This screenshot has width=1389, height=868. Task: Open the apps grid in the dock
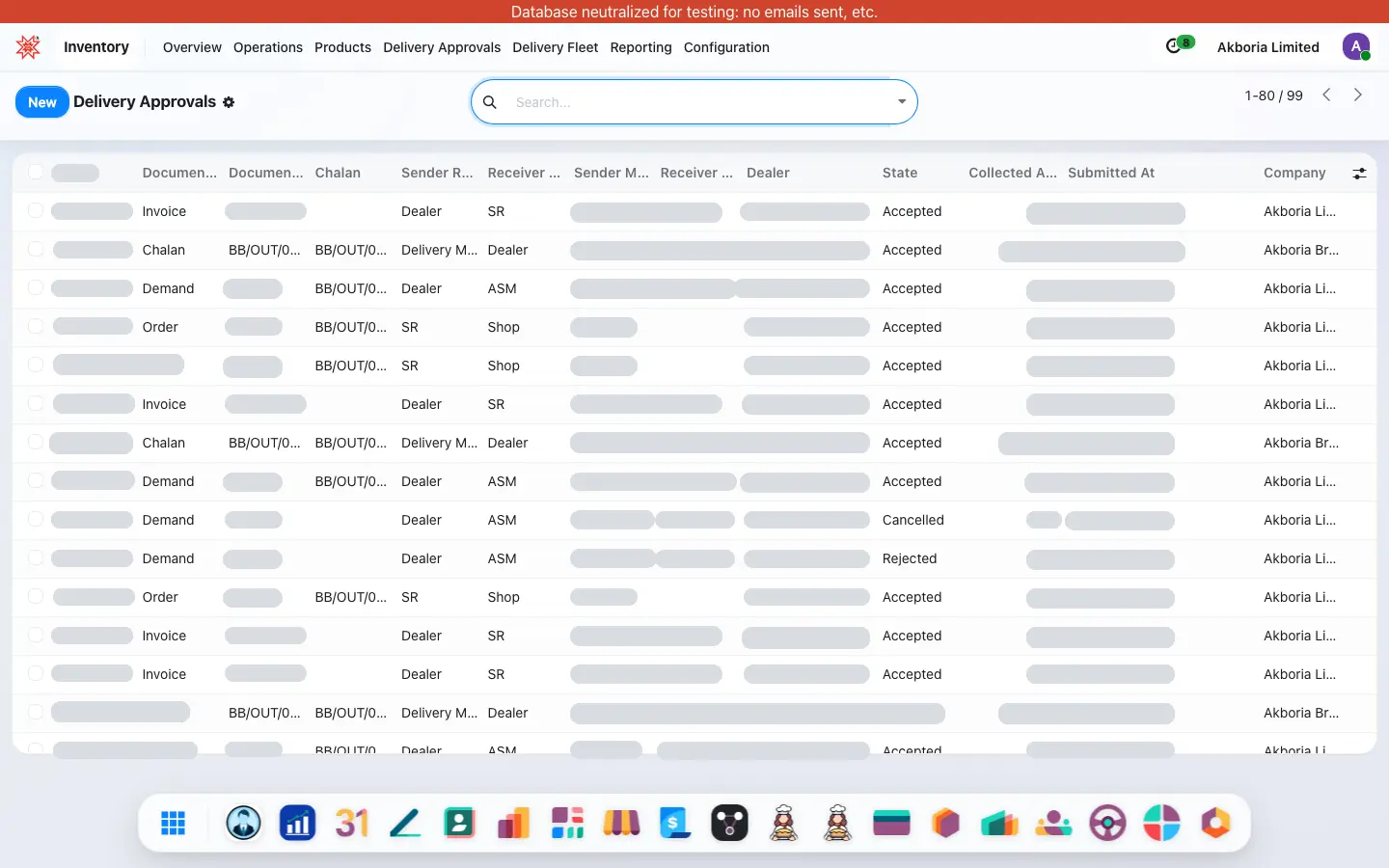174,823
